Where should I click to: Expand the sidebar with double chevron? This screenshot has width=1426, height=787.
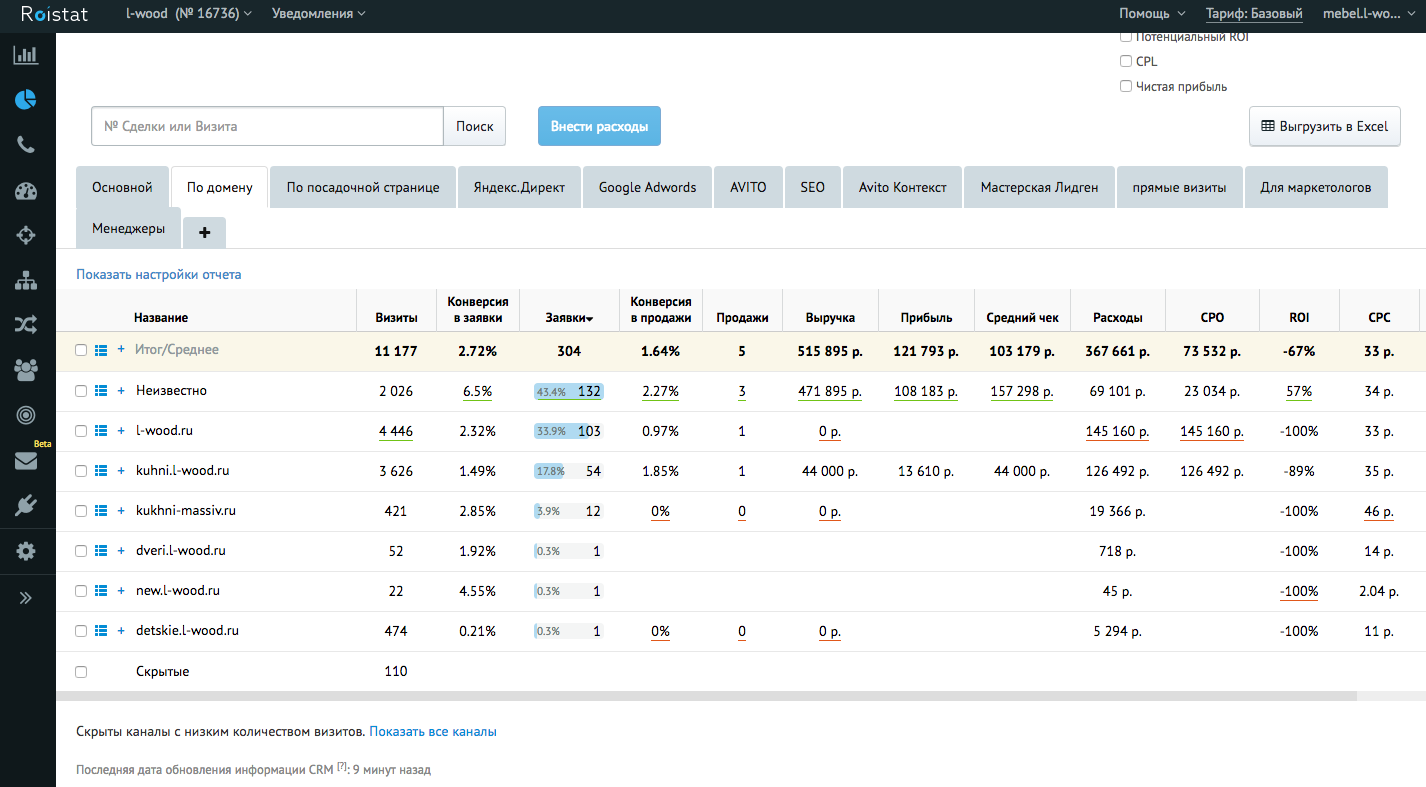(25, 598)
